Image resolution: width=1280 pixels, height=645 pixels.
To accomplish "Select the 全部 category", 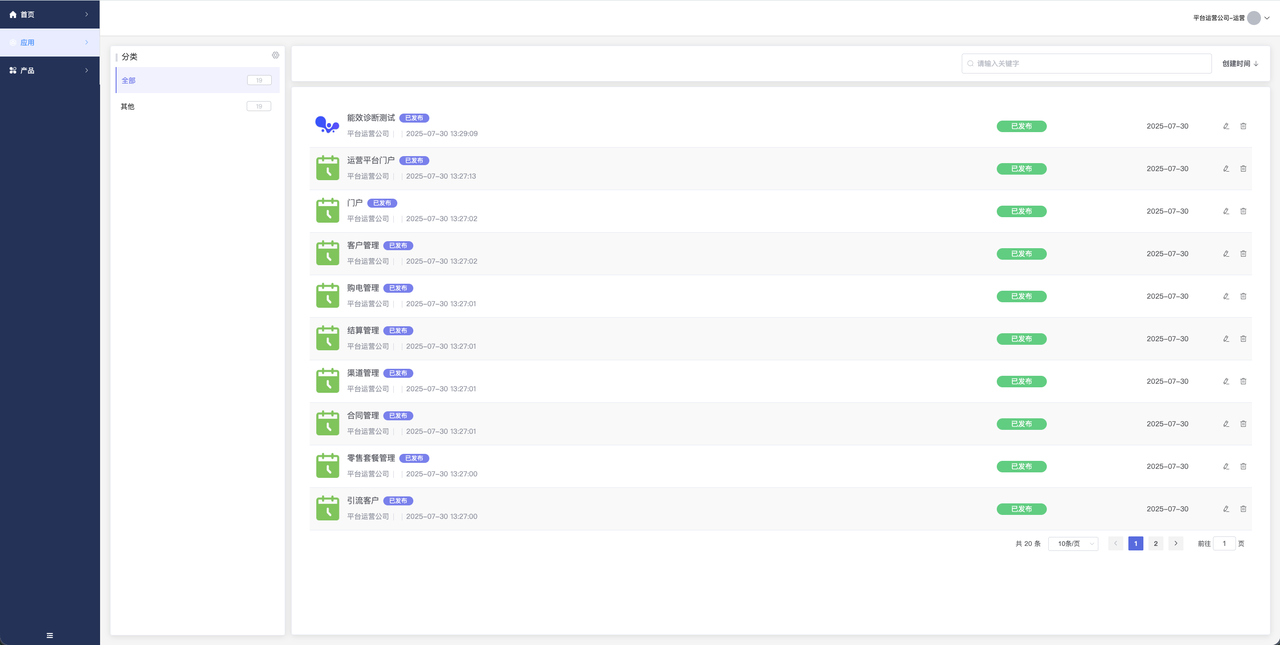I will click(x=195, y=80).
